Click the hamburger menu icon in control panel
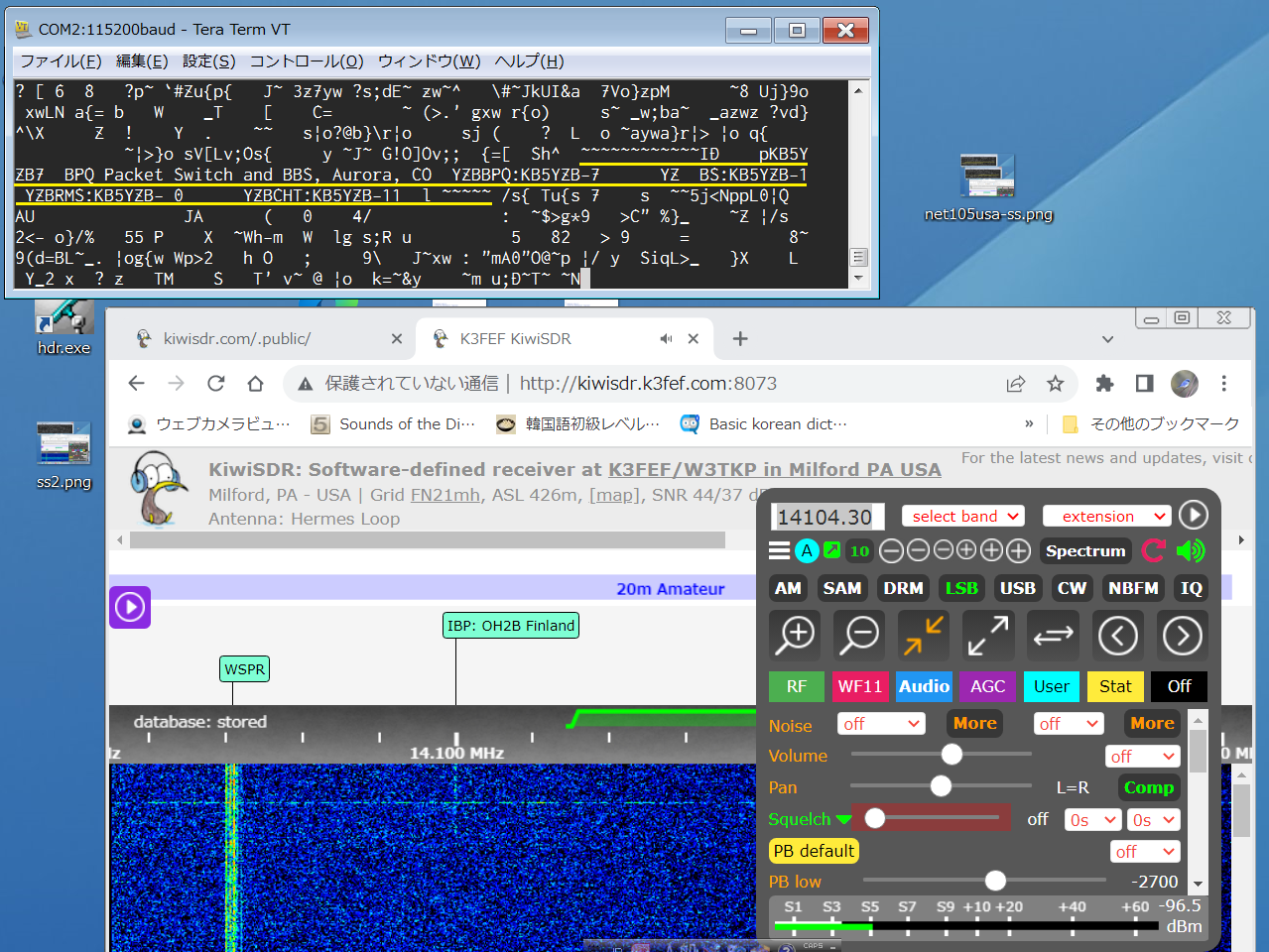The image size is (1269, 952). (x=780, y=550)
